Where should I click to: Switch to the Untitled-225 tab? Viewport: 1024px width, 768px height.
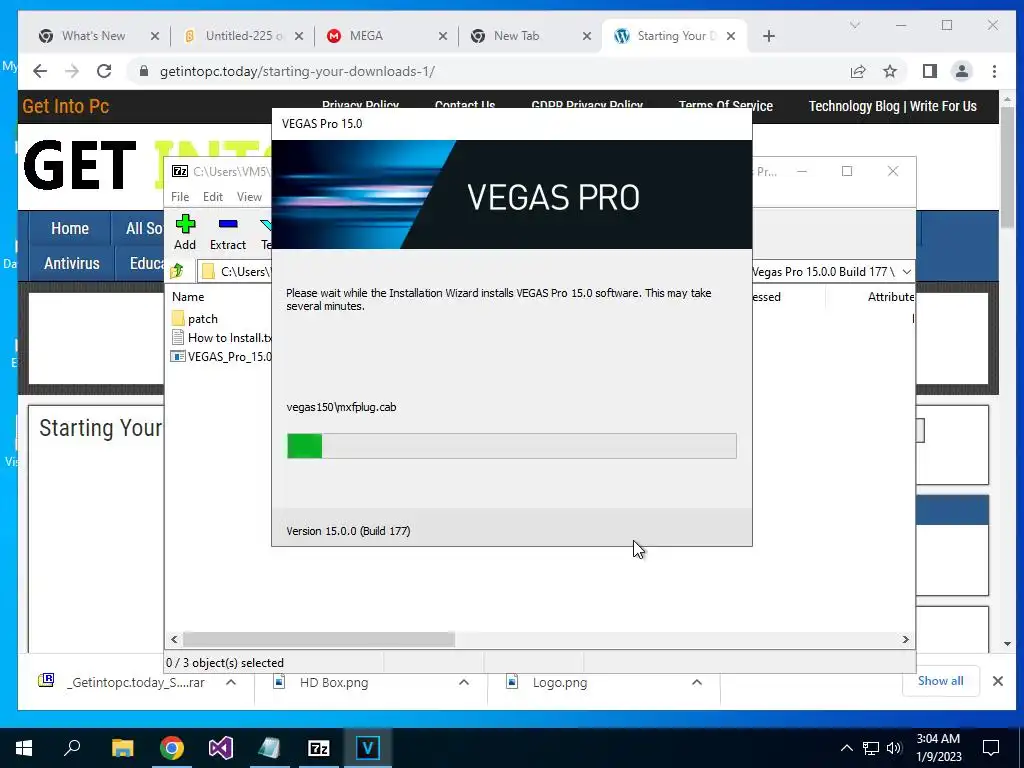point(244,36)
